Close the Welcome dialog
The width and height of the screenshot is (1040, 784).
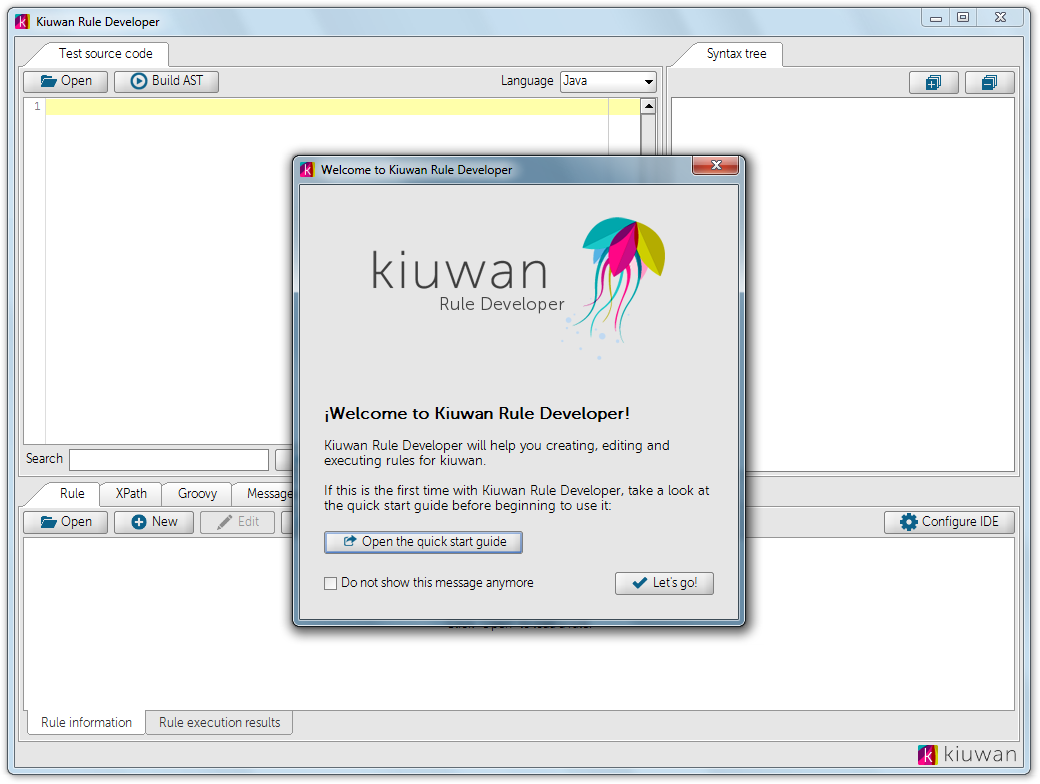[715, 166]
